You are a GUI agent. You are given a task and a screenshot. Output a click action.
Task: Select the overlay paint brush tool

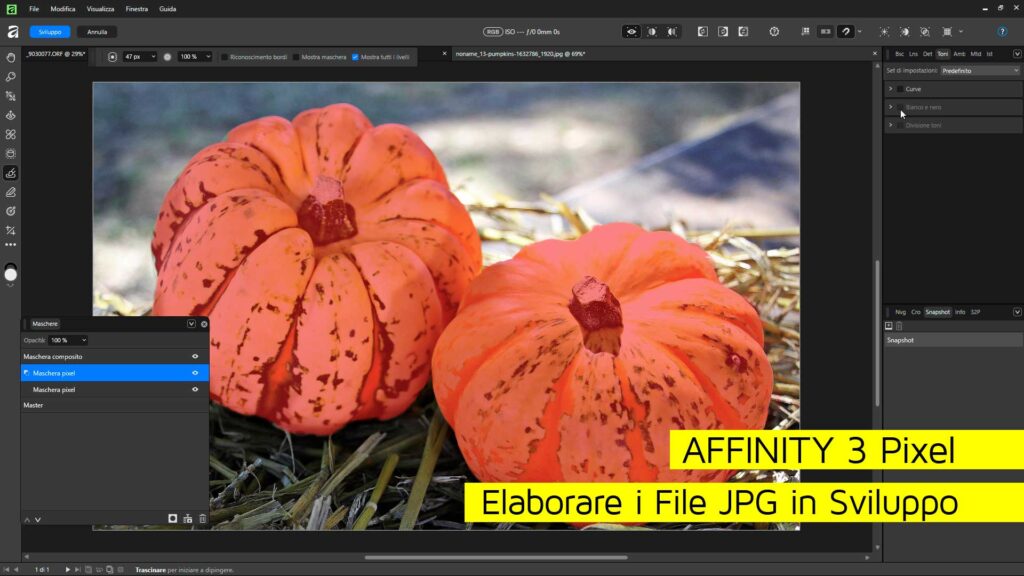click(10, 173)
